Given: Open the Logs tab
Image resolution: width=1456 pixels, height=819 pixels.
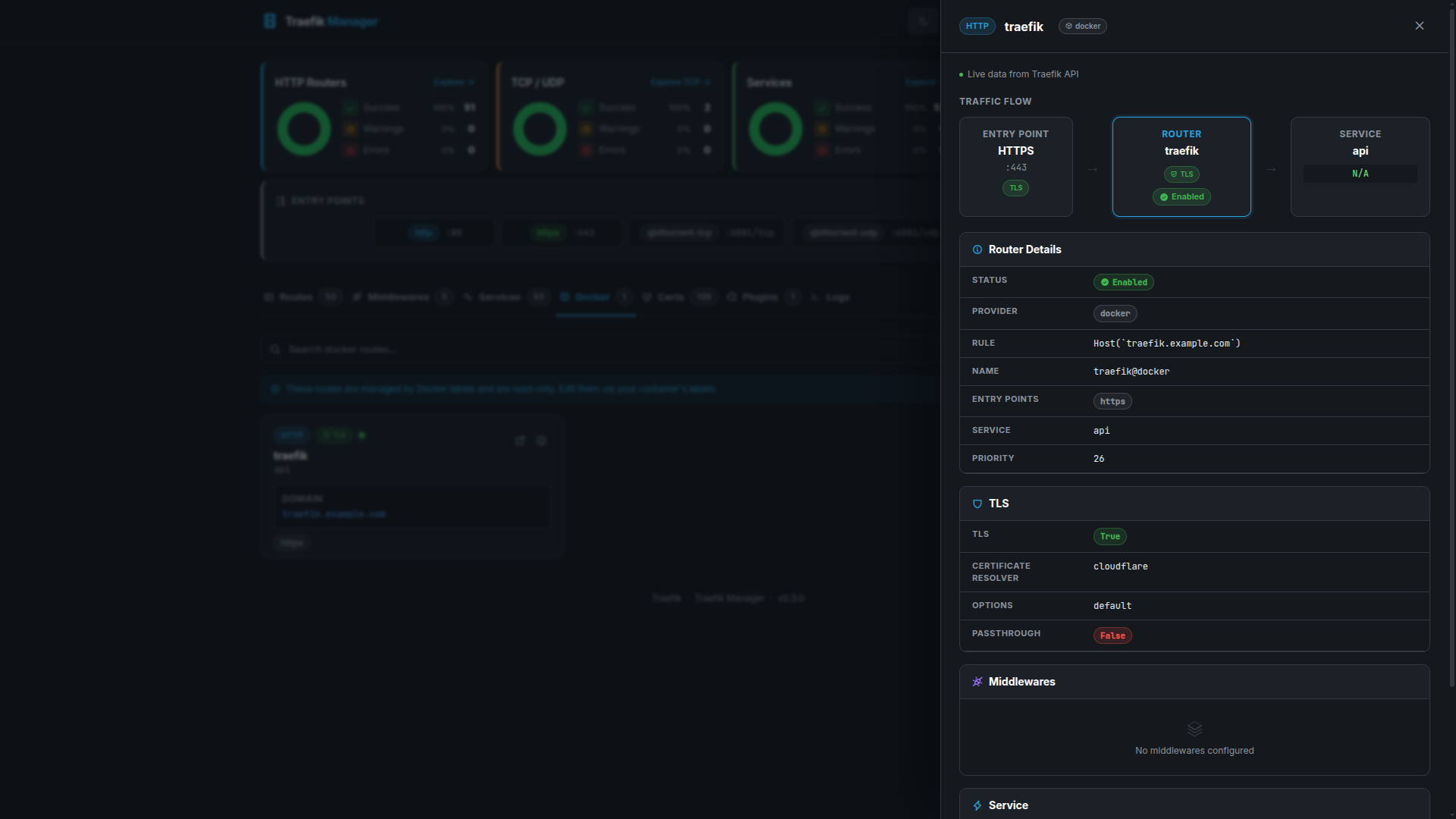Looking at the screenshot, I should click(836, 297).
